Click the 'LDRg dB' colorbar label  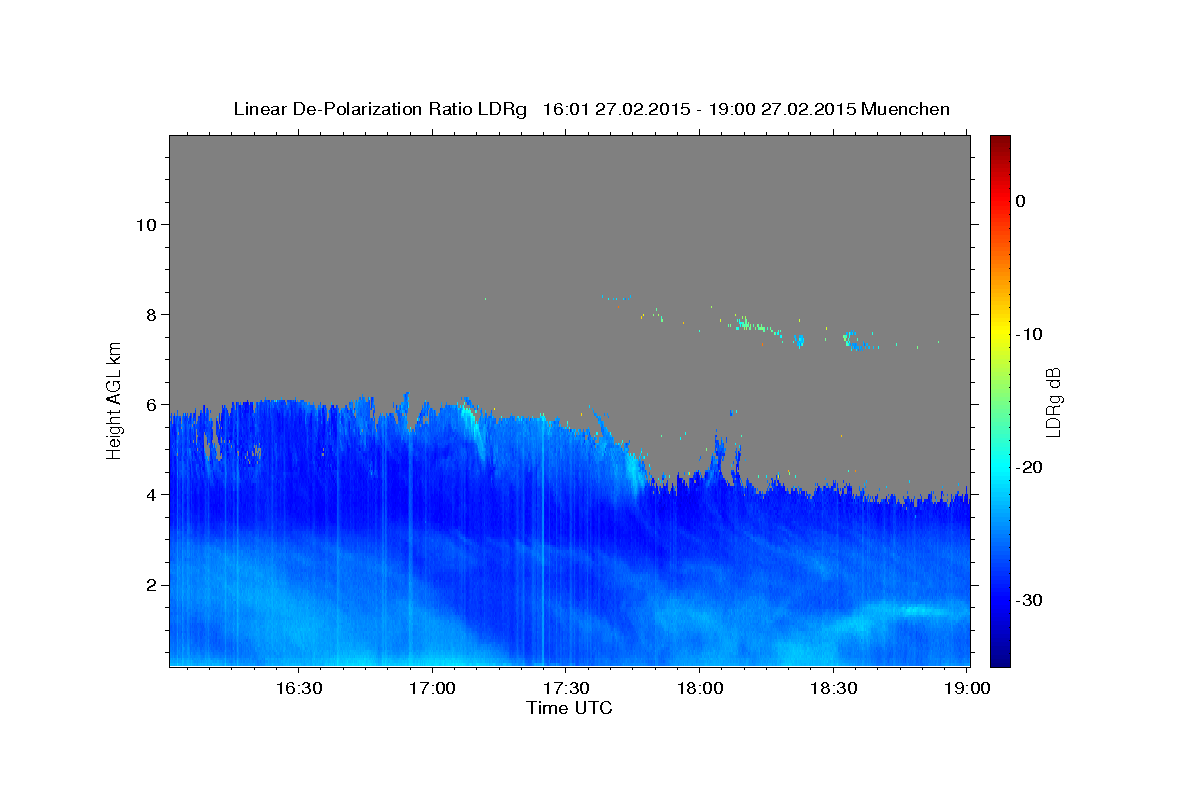(x=1052, y=401)
